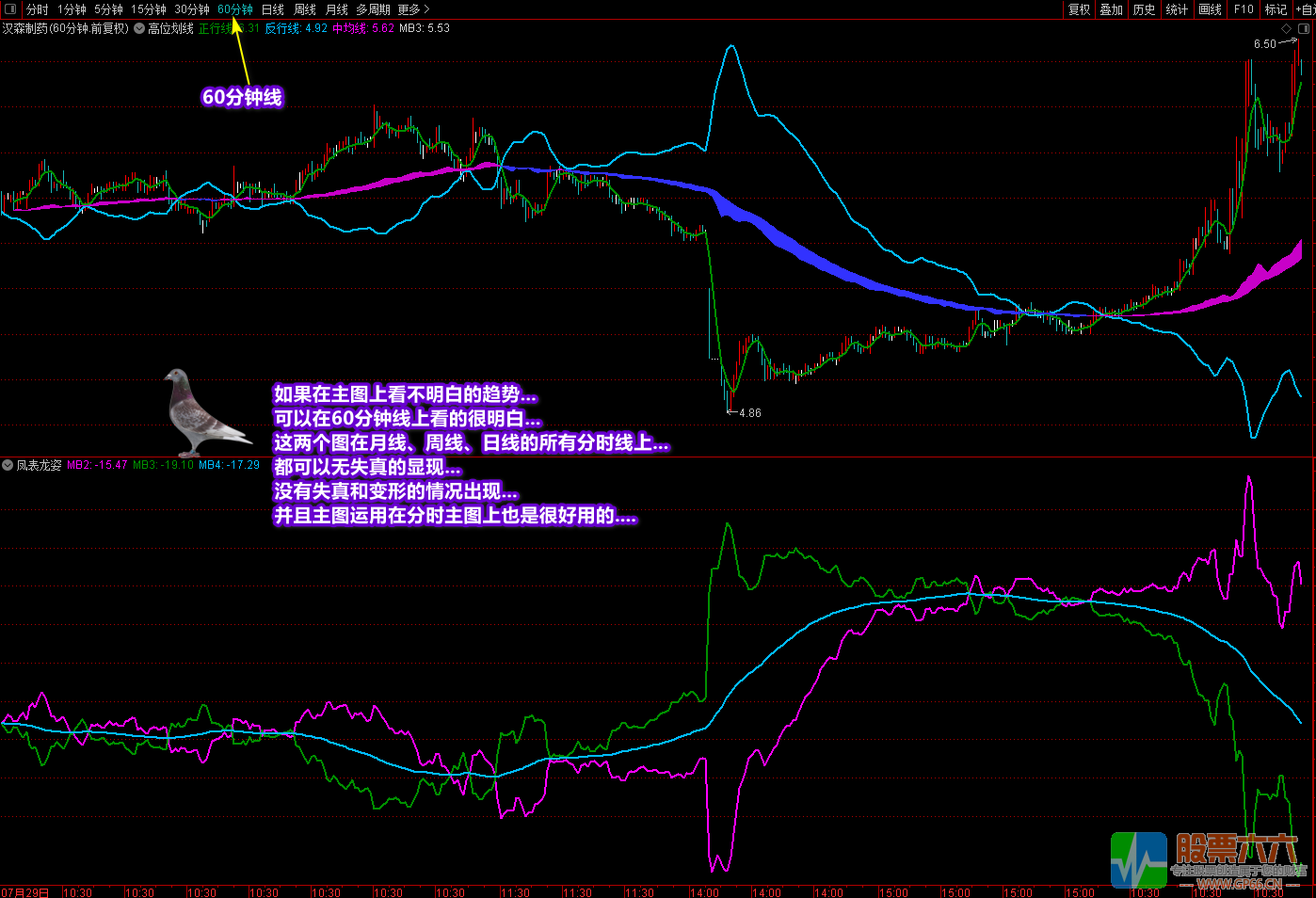Expand the 凤表龙姿 indicator dropdown arrow
1316x898 pixels.
(8, 465)
